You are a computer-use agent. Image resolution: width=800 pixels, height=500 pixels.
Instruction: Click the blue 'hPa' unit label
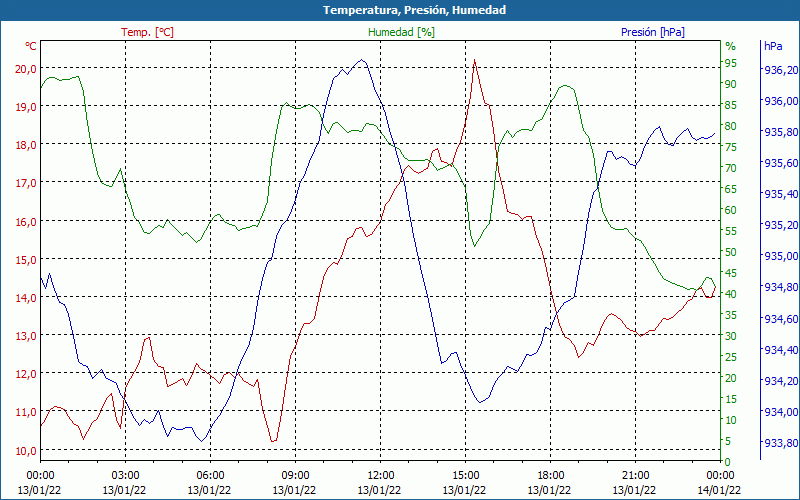point(773,46)
